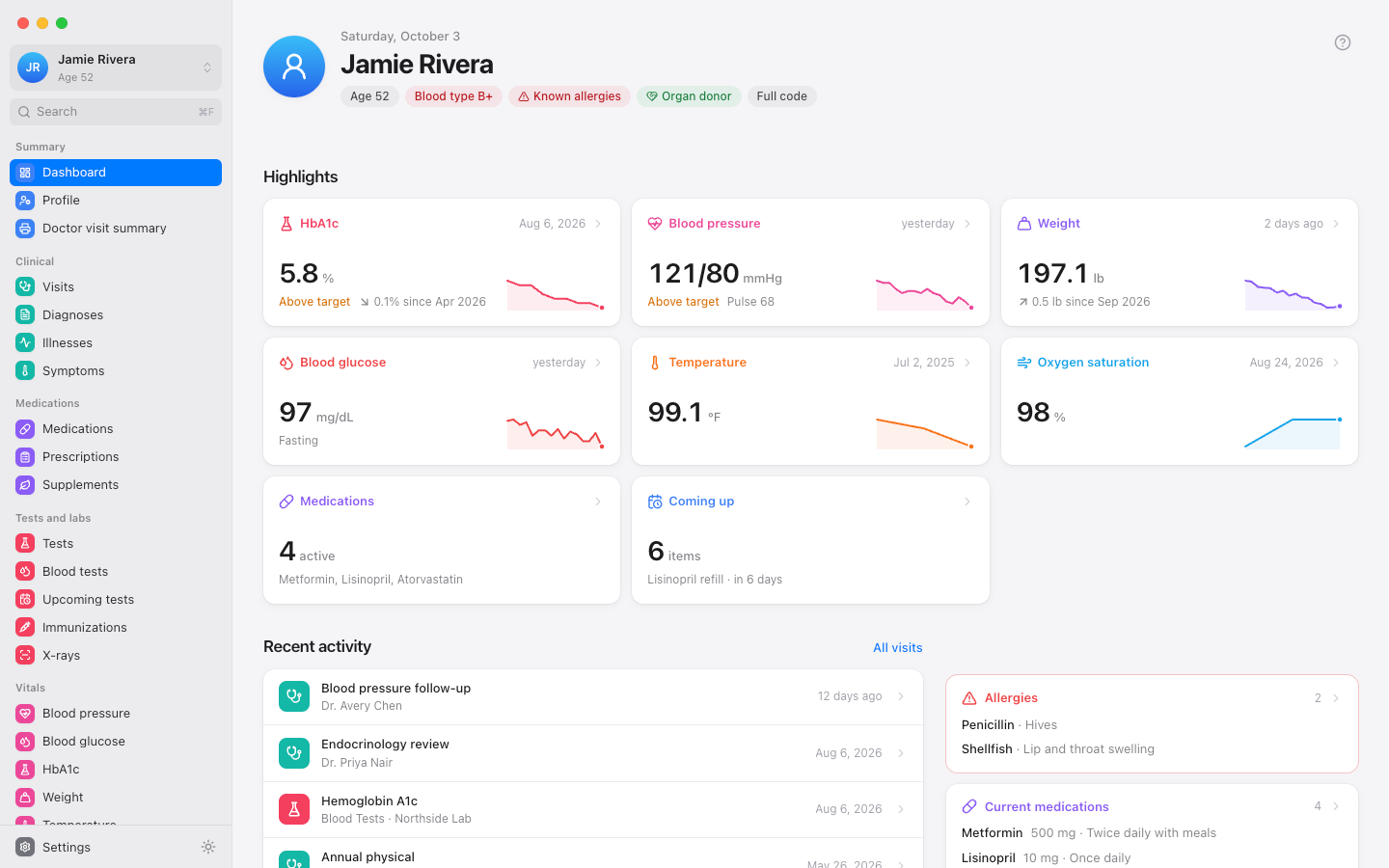Click the Settings gear icon

[25, 847]
